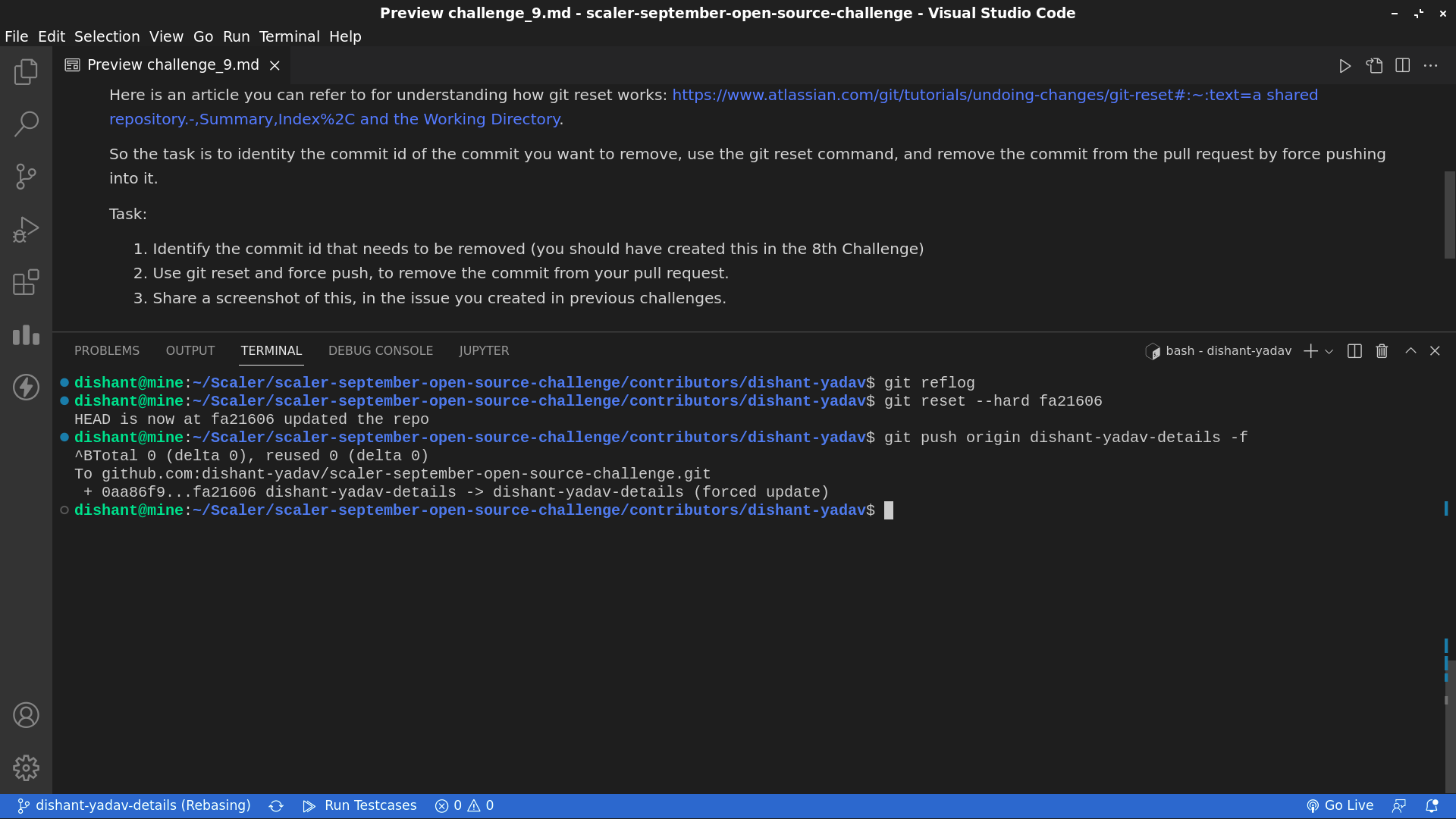
Task: Close the Preview challenge_9.md tab
Action: (x=275, y=66)
